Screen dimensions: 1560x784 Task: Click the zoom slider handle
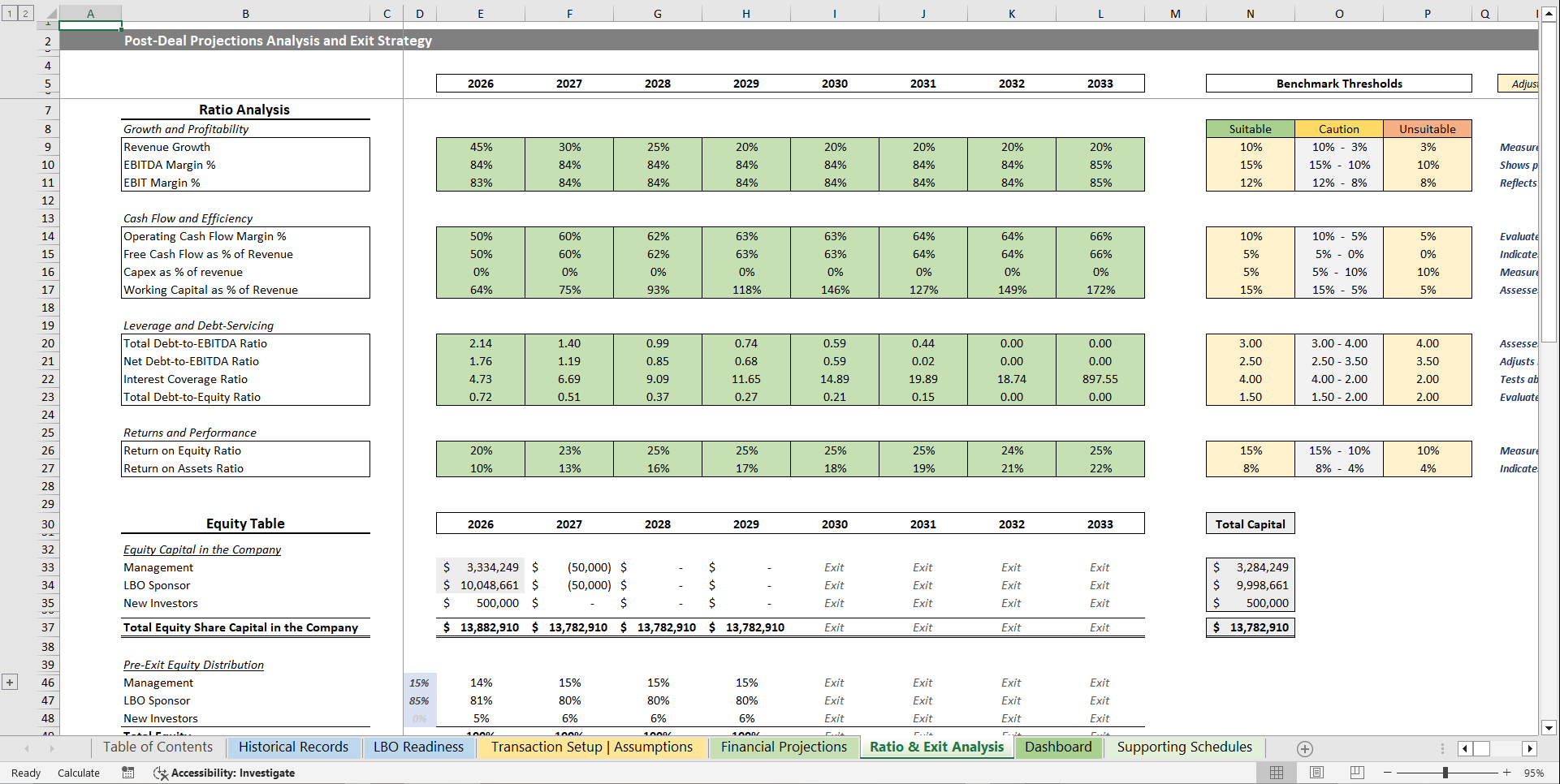[1446, 773]
